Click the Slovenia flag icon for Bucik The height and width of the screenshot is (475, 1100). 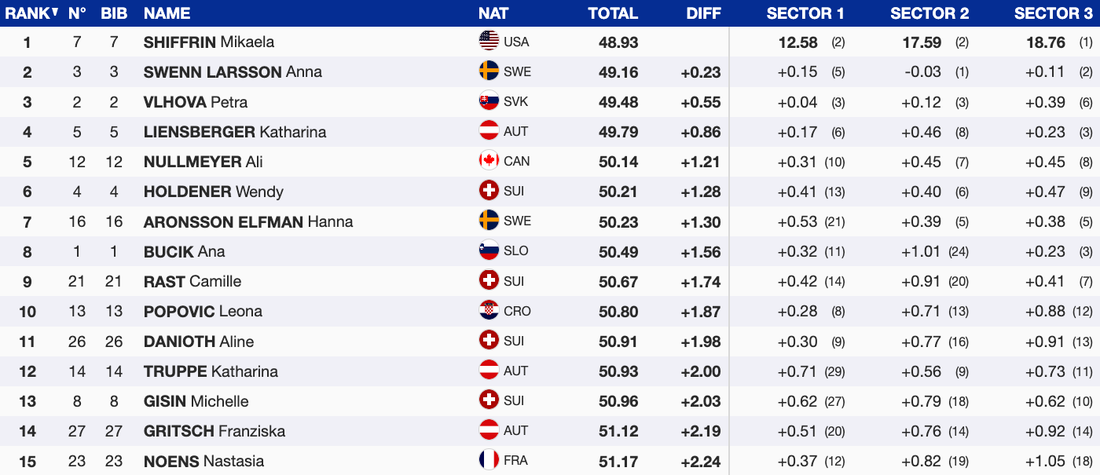click(489, 252)
